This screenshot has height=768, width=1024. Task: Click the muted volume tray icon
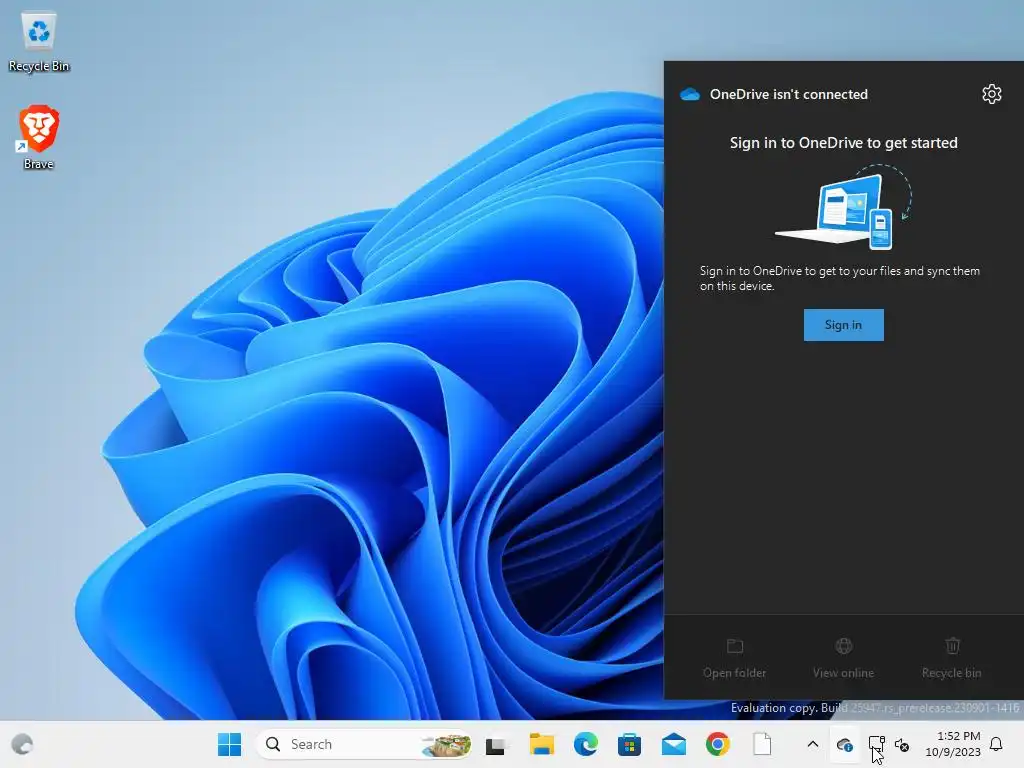[902, 744]
